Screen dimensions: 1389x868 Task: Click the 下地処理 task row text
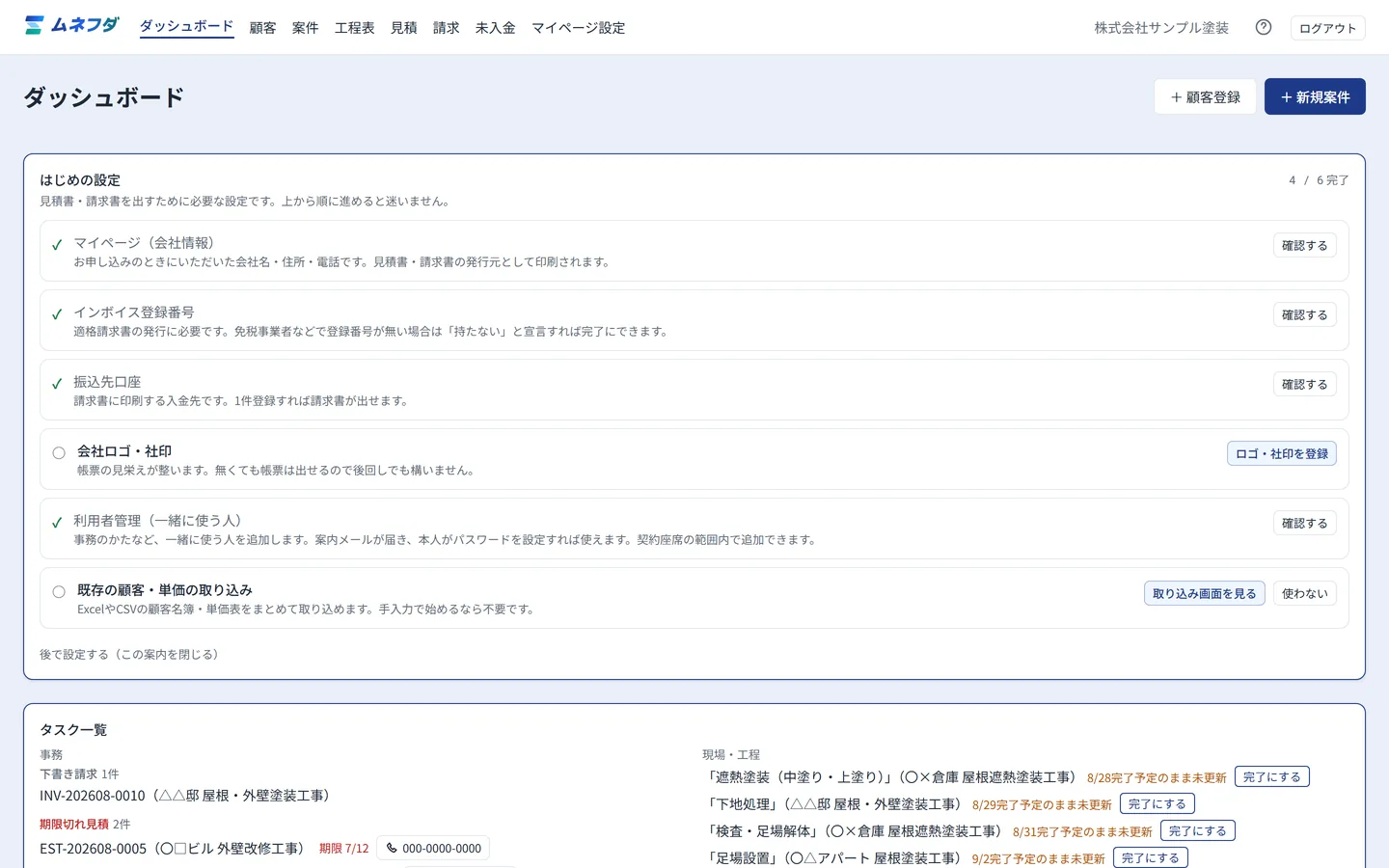(835, 804)
